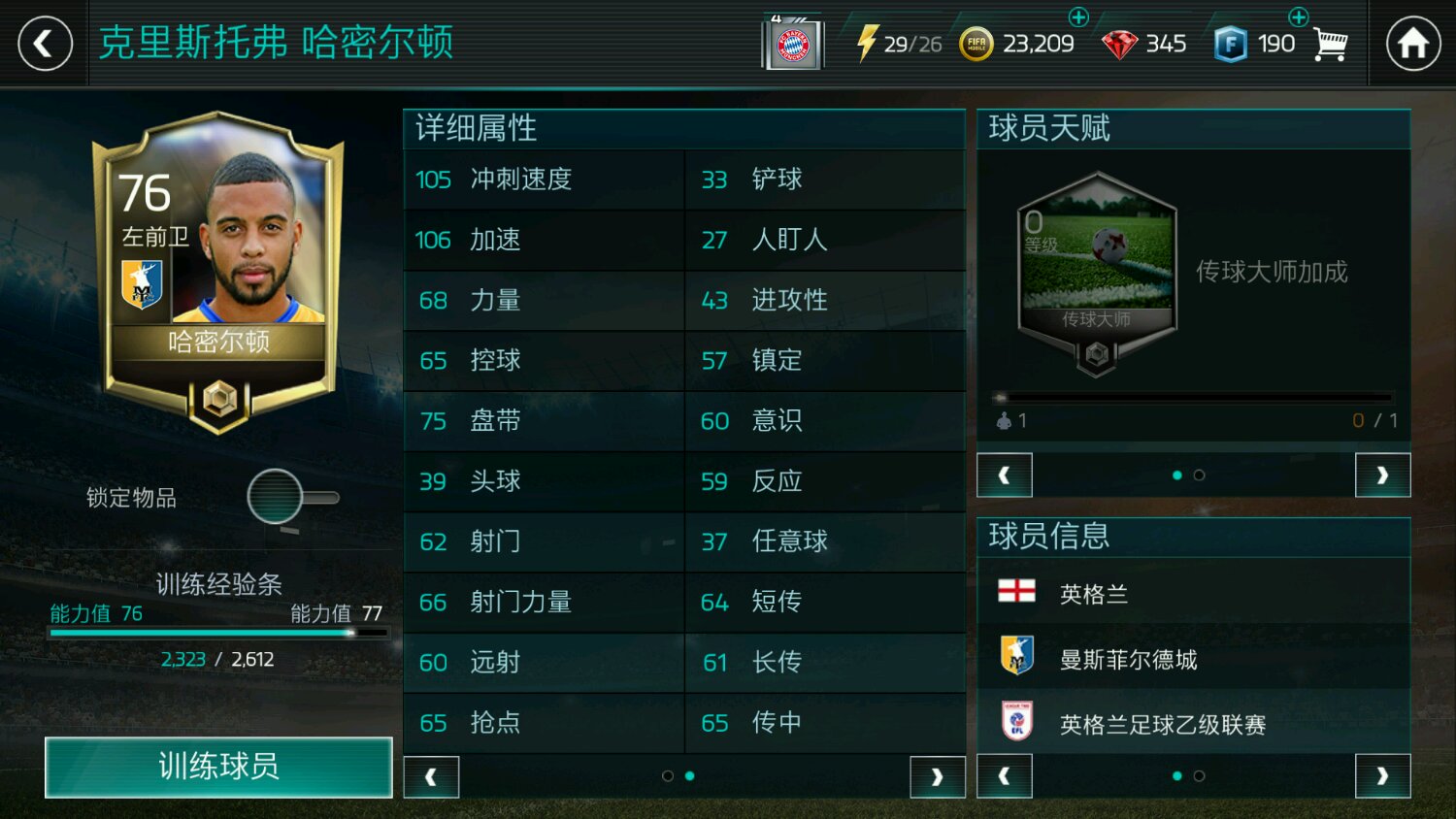The image size is (1456, 819).
Task: Go to previous attributes page with left arrow
Action: pos(431,777)
